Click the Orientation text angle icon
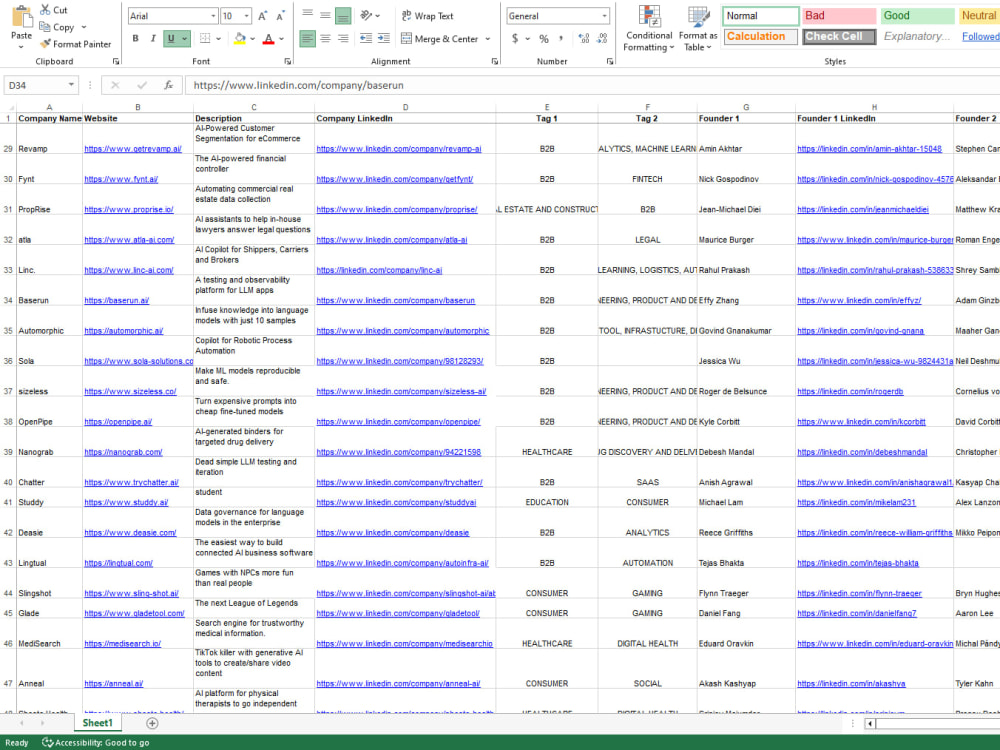The width and height of the screenshot is (1000, 750). tap(366, 15)
